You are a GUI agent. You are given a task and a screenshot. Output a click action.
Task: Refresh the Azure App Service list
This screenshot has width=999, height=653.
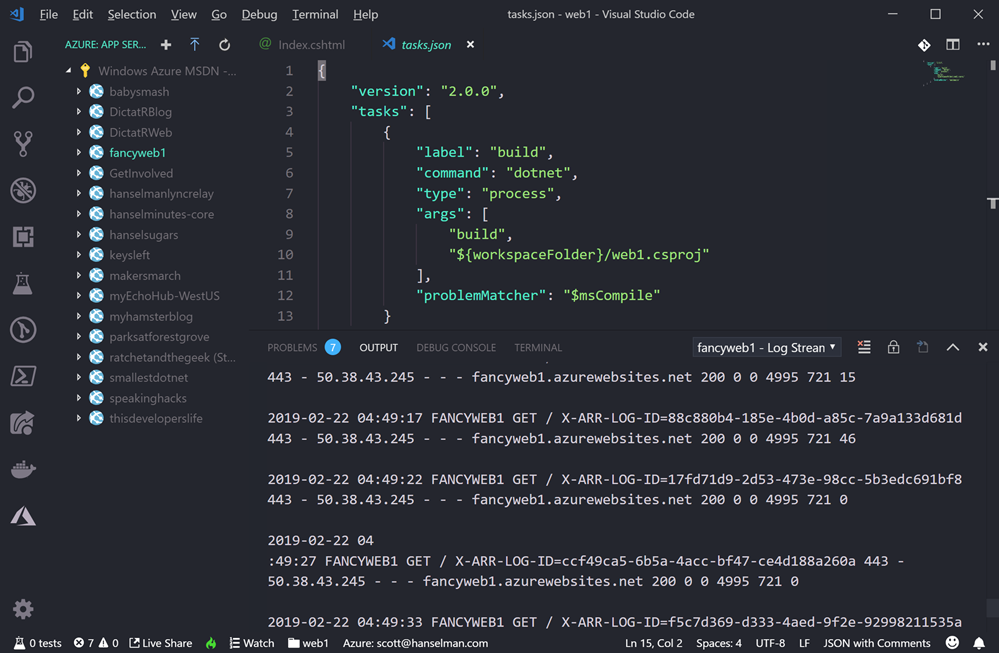tap(224, 45)
